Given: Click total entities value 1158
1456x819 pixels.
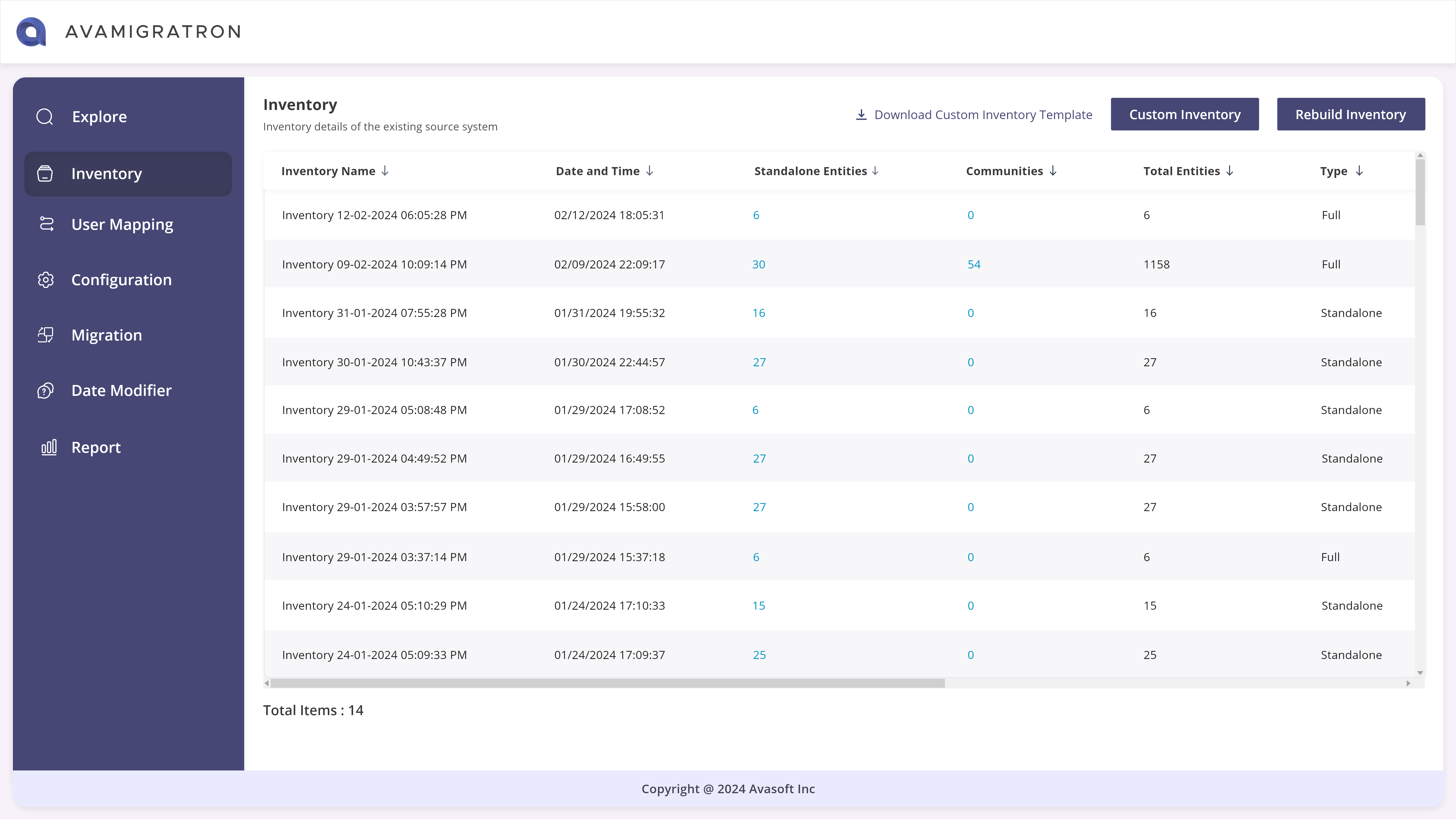Looking at the screenshot, I should click(x=1156, y=264).
